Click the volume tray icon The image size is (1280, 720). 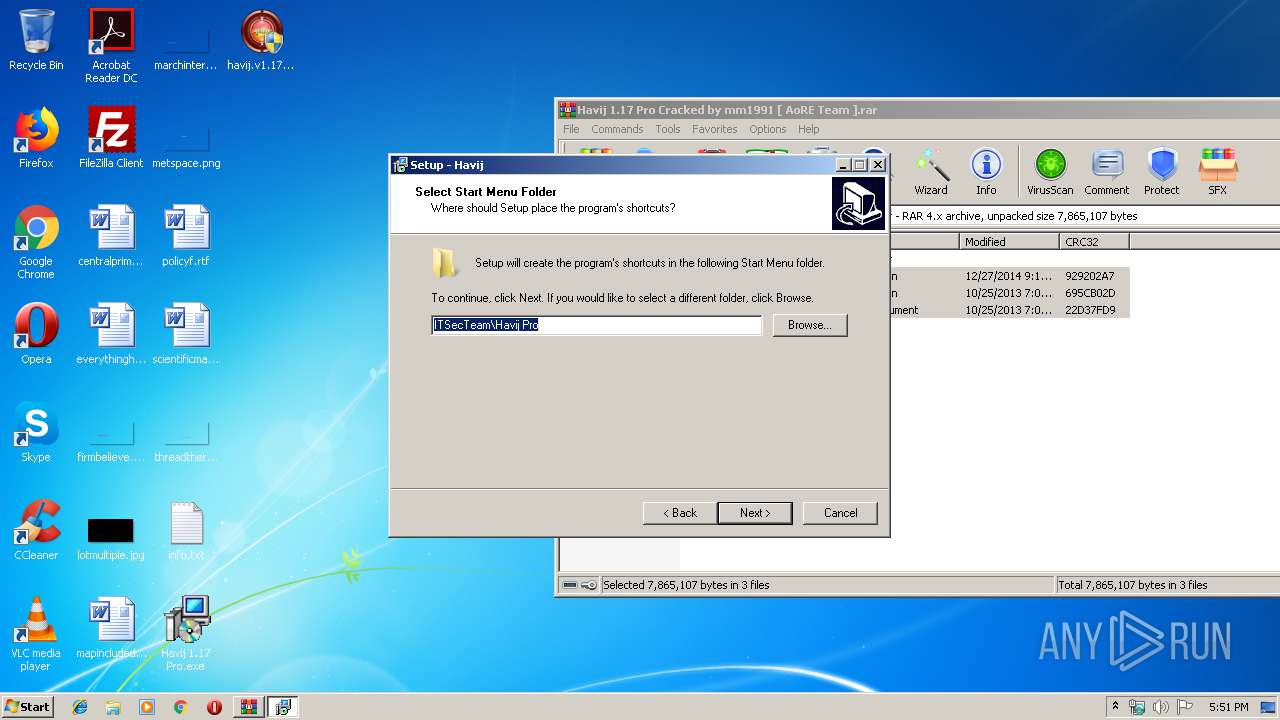tap(1160, 707)
